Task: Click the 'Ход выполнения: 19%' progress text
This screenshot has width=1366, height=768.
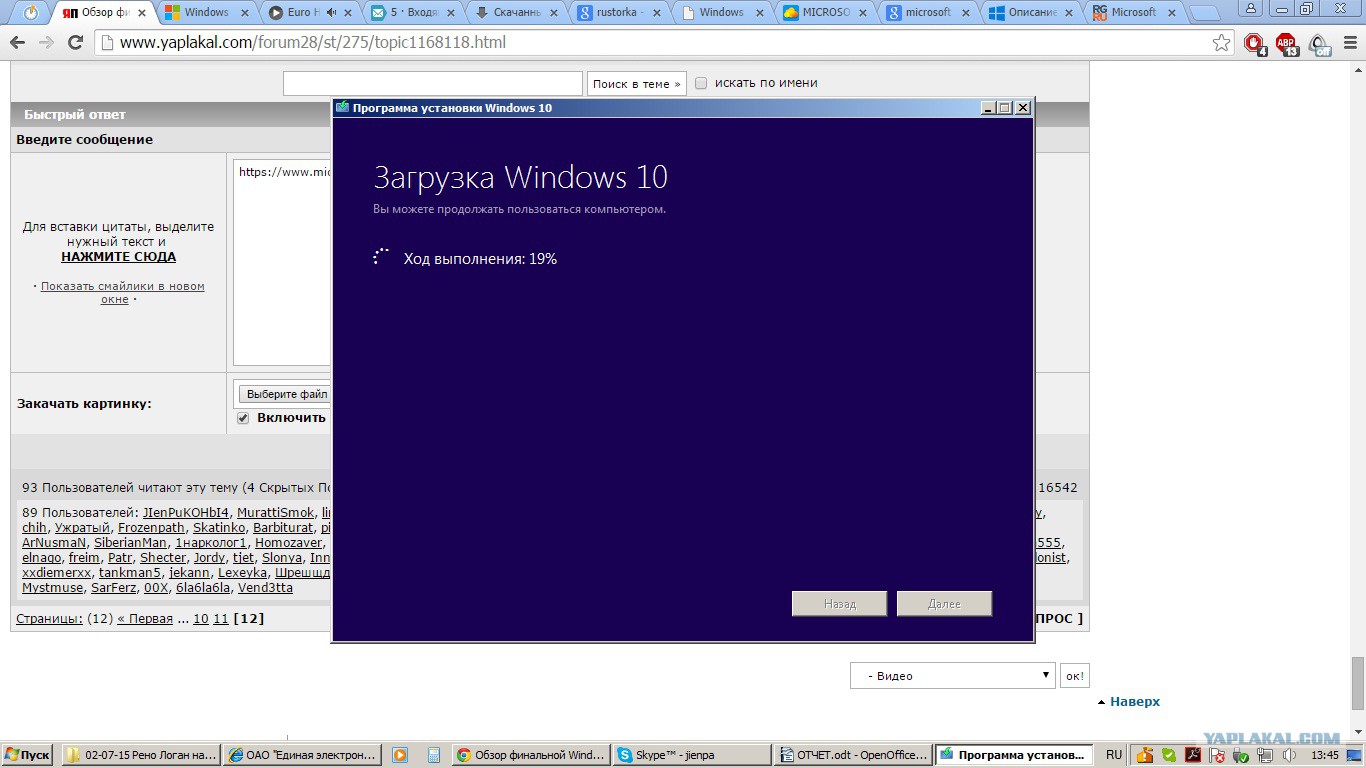Action: point(480,259)
